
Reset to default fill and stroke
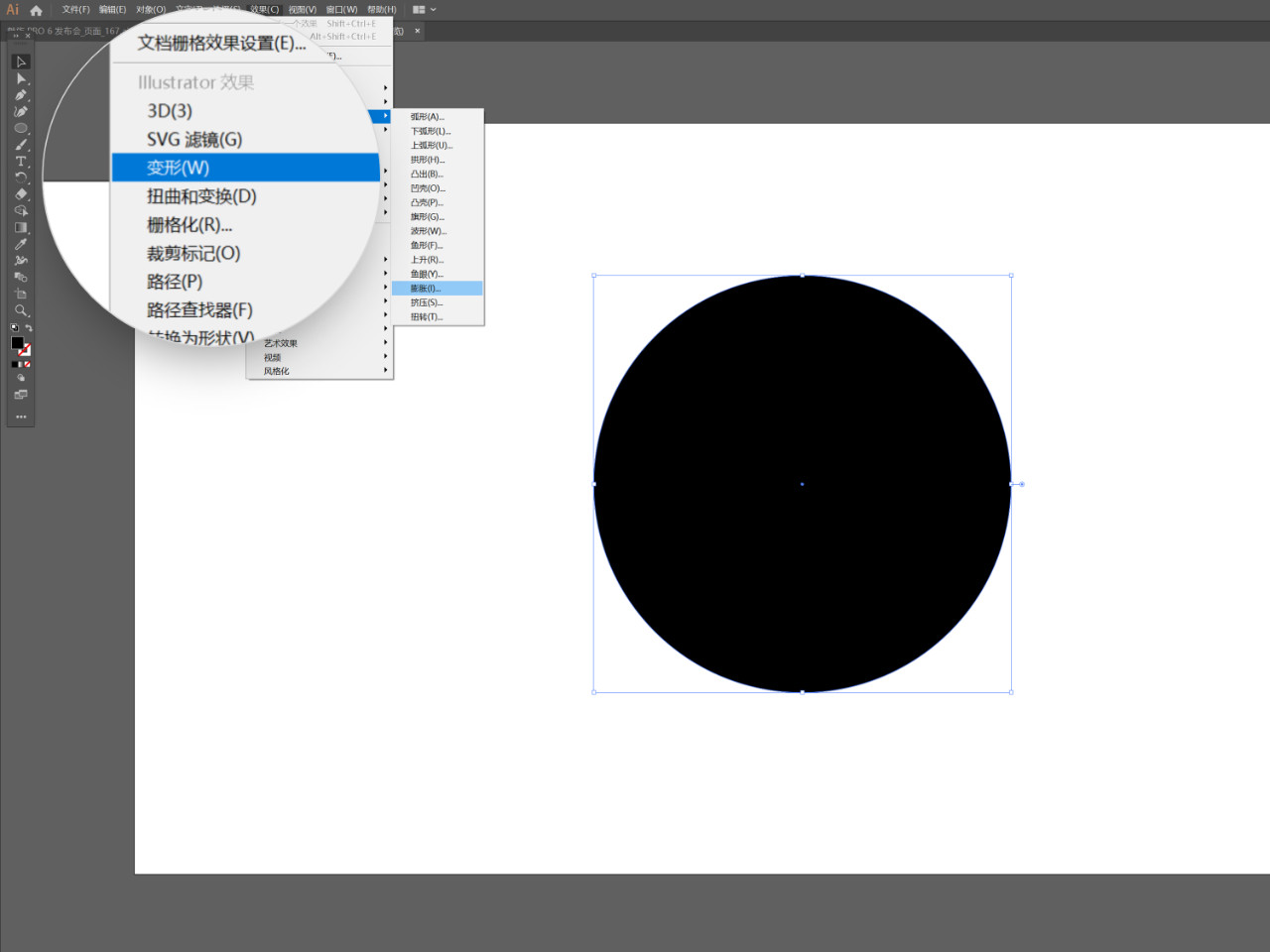click(x=14, y=327)
